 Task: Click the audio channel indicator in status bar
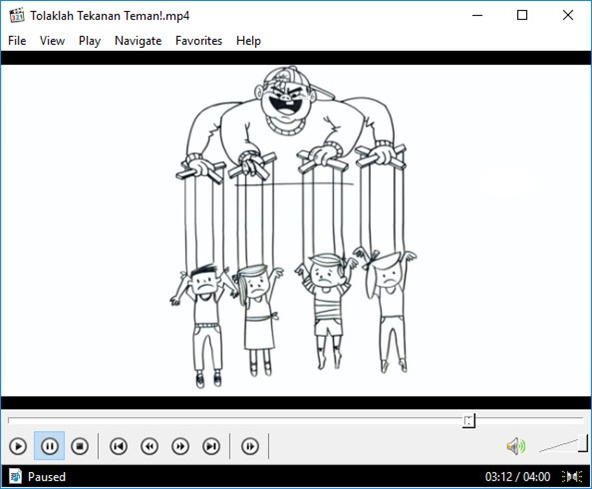coord(572,477)
